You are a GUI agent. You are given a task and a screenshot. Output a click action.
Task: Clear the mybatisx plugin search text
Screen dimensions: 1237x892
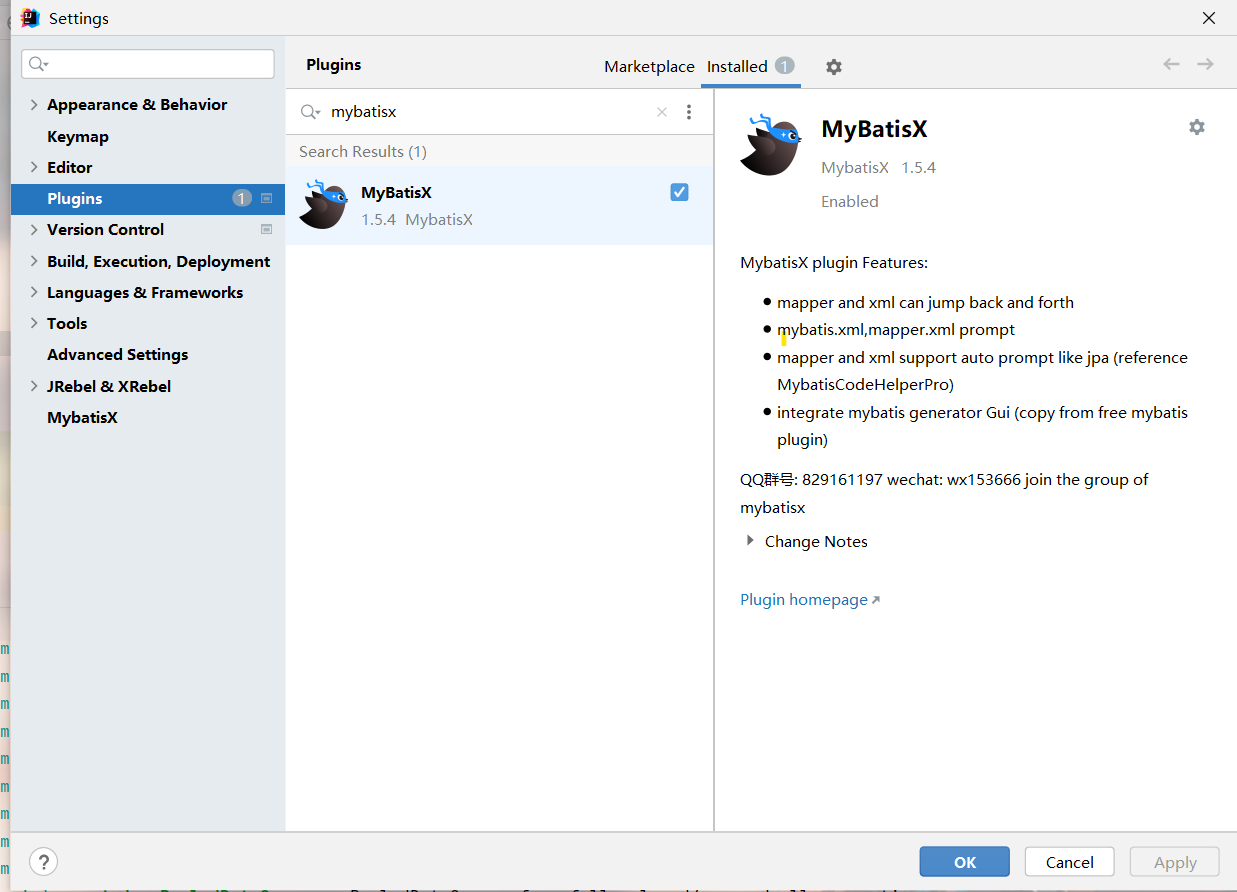pos(661,112)
